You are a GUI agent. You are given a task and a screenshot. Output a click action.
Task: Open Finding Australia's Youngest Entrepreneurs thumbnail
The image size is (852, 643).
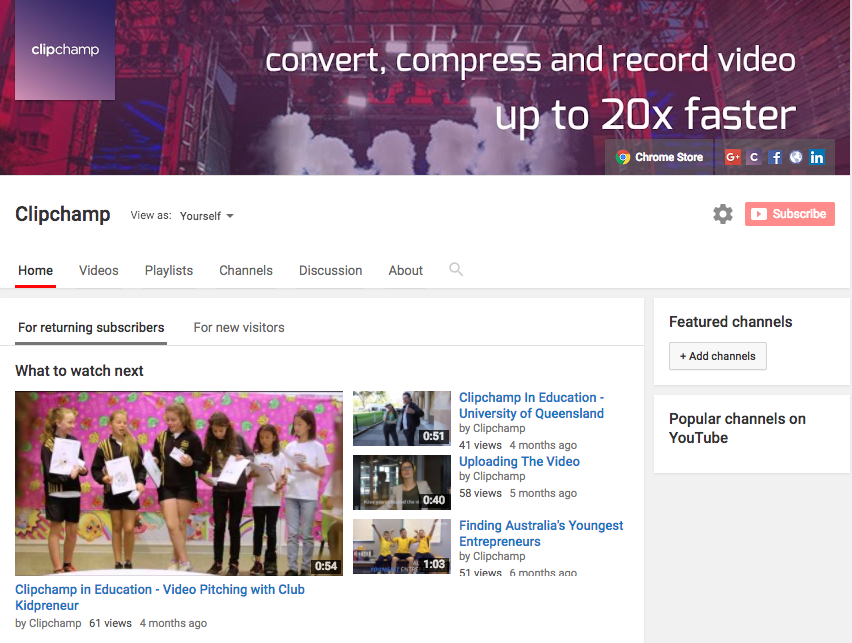(x=402, y=547)
